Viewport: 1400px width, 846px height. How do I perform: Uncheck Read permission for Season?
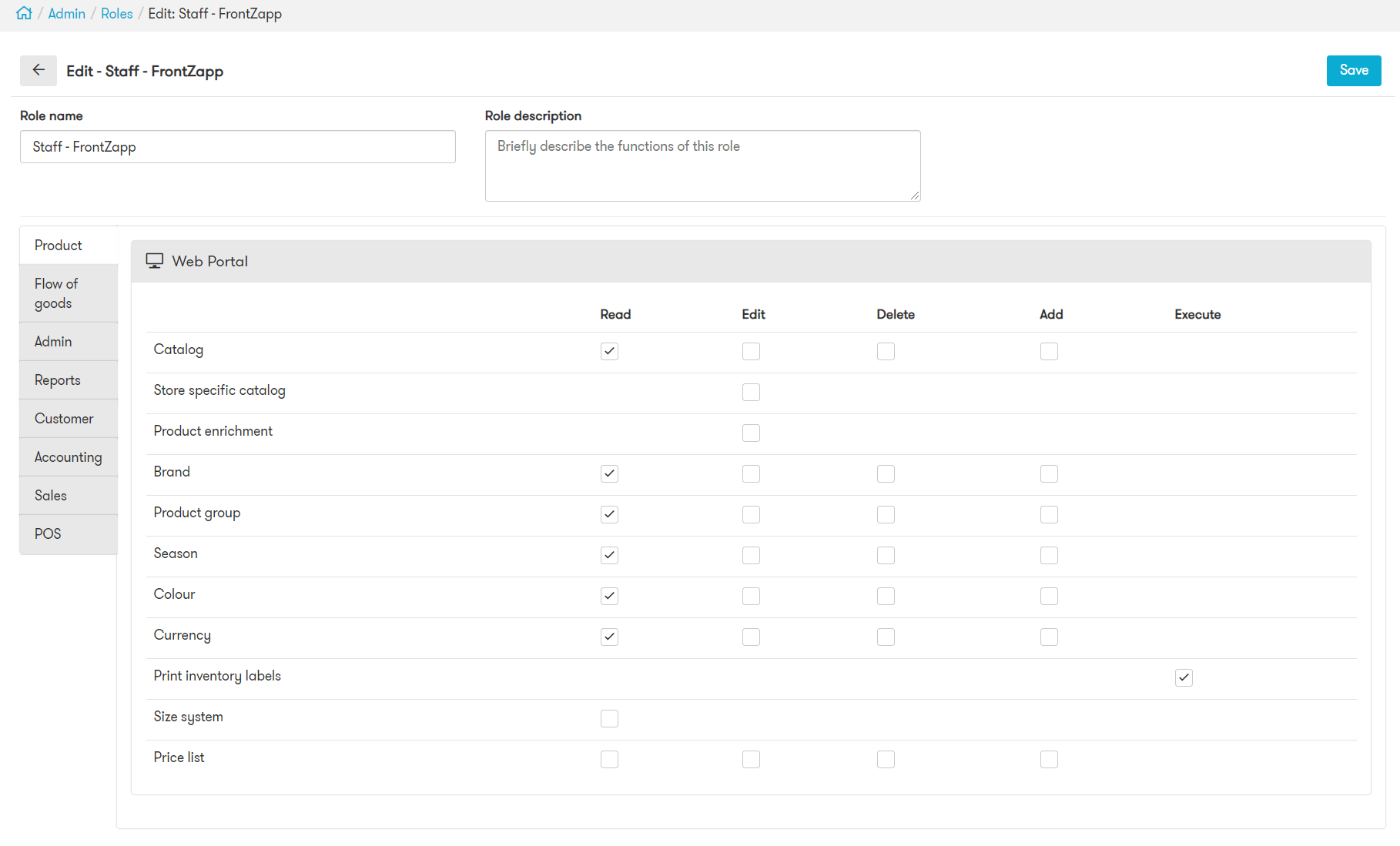coord(609,555)
